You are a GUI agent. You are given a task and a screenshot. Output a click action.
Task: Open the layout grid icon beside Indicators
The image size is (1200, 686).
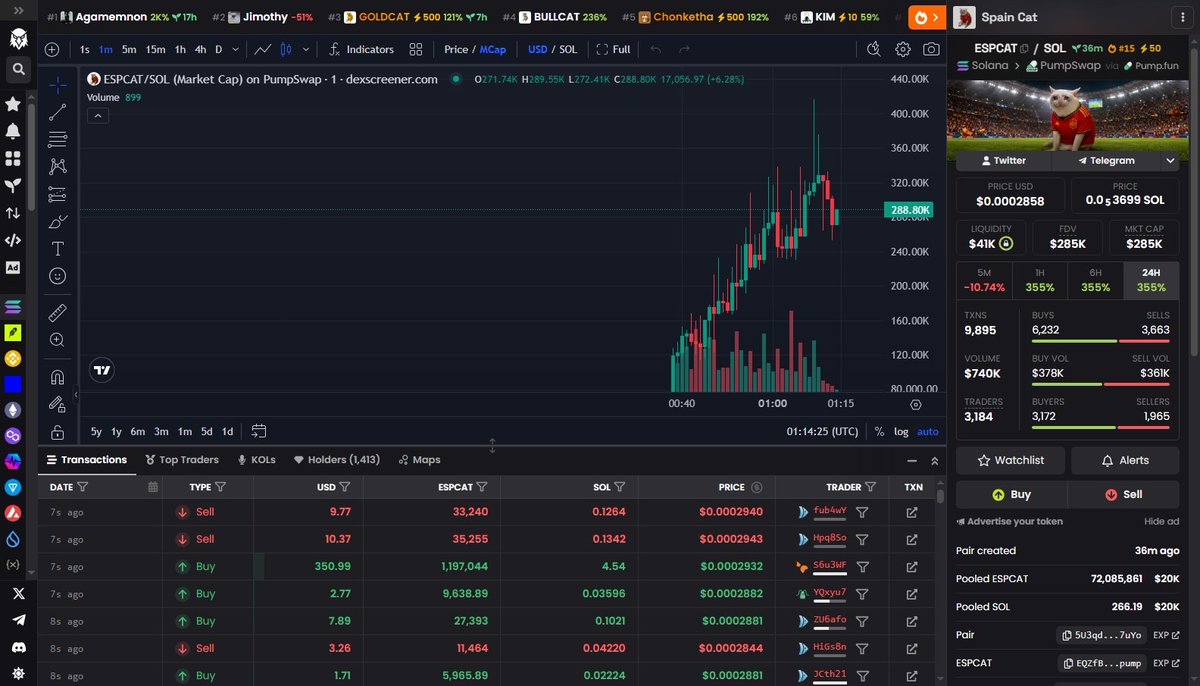(416, 49)
